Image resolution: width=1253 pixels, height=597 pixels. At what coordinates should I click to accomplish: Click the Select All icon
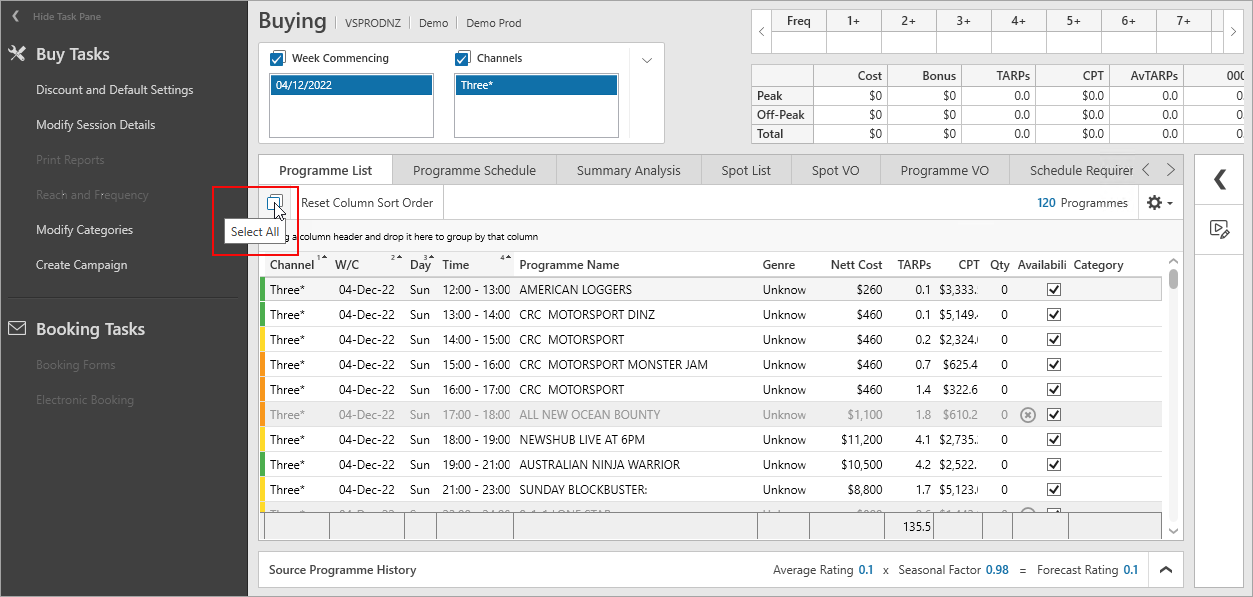pos(275,203)
